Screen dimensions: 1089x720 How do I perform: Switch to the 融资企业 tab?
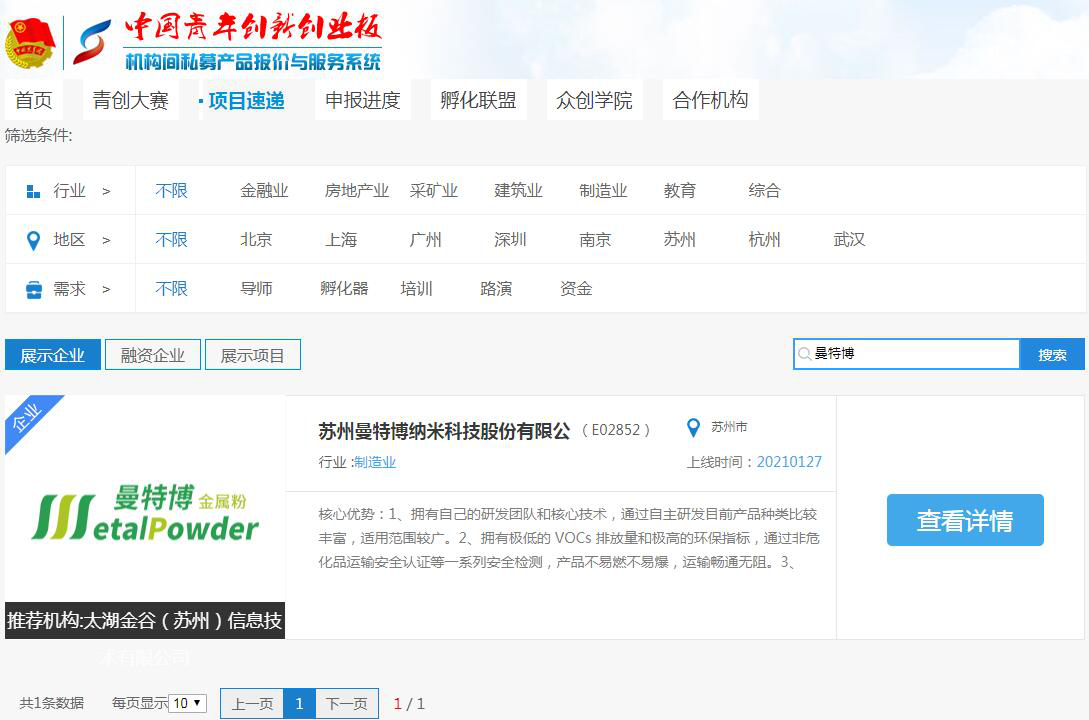tap(152, 354)
